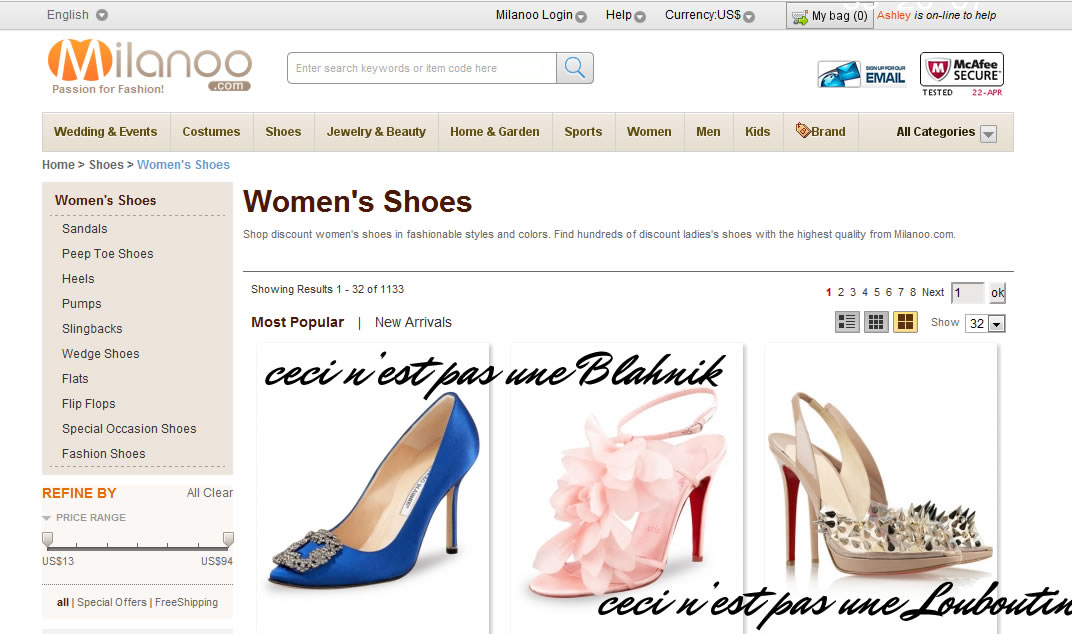The height and width of the screenshot is (634, 1072).
Task: Switch to large grid view icon
Action: click(x=905, y=322)
